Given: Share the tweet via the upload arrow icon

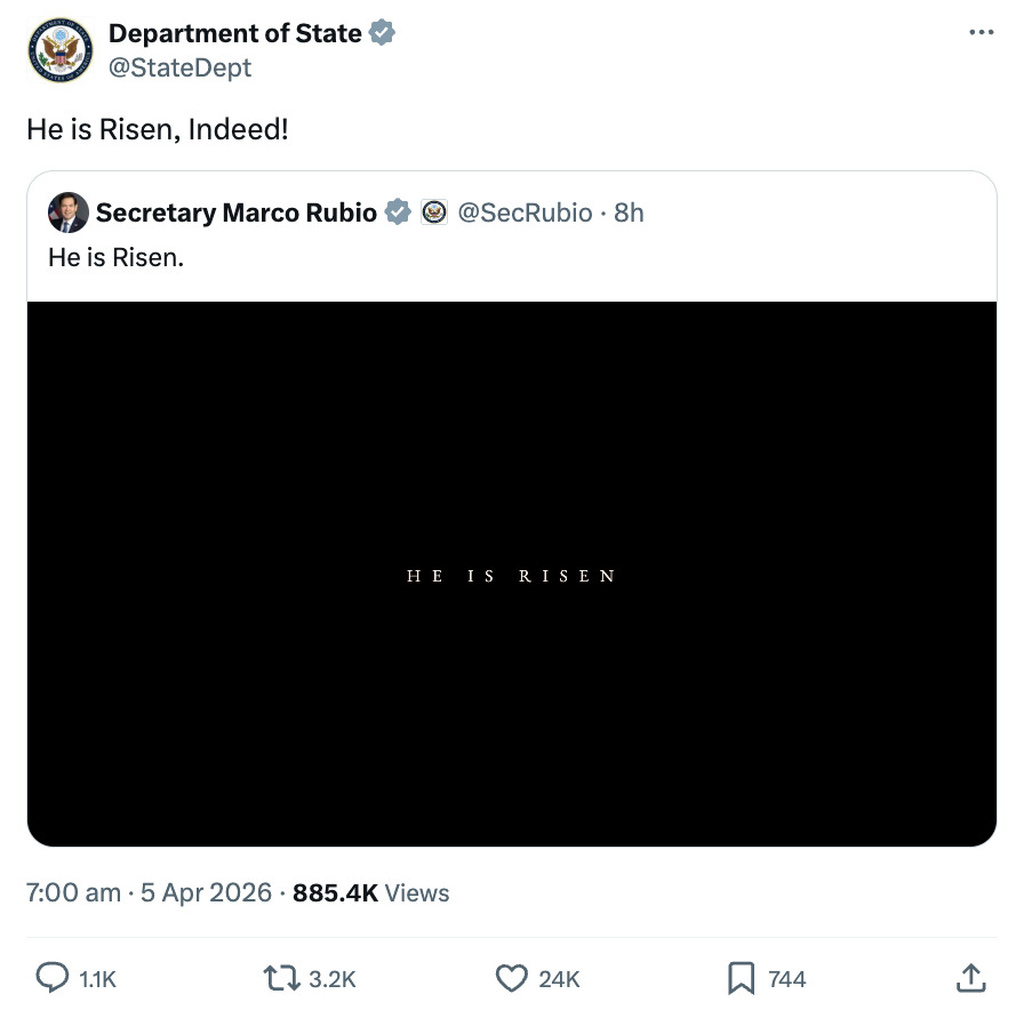Looking at the screenshot, I should click(969, 978).
